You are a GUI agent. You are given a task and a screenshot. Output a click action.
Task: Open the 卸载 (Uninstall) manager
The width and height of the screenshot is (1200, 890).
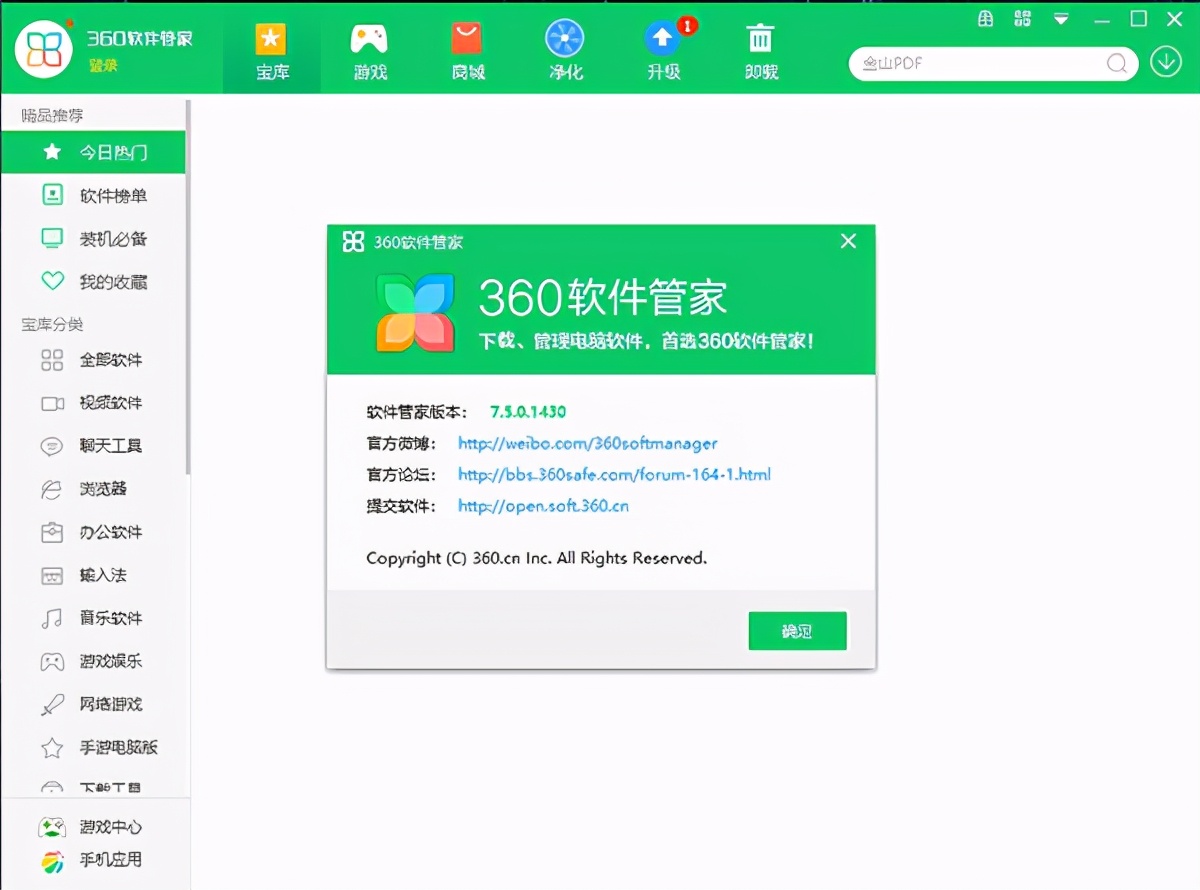click(x=760, y=48)
